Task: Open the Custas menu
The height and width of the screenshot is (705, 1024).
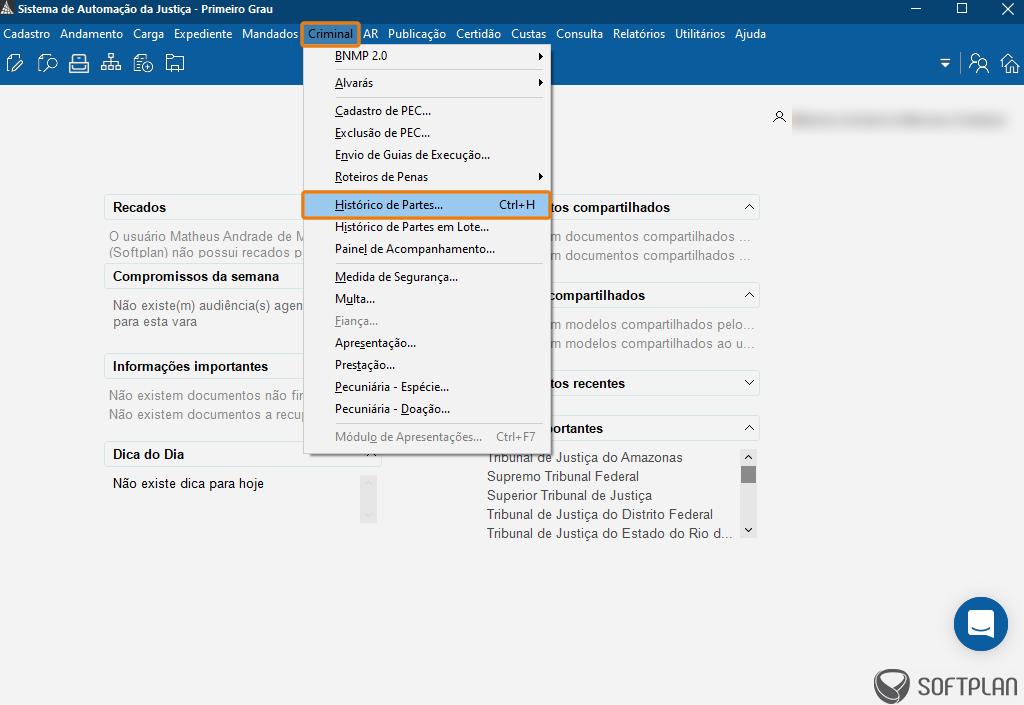Action: (x=528, y=34)
